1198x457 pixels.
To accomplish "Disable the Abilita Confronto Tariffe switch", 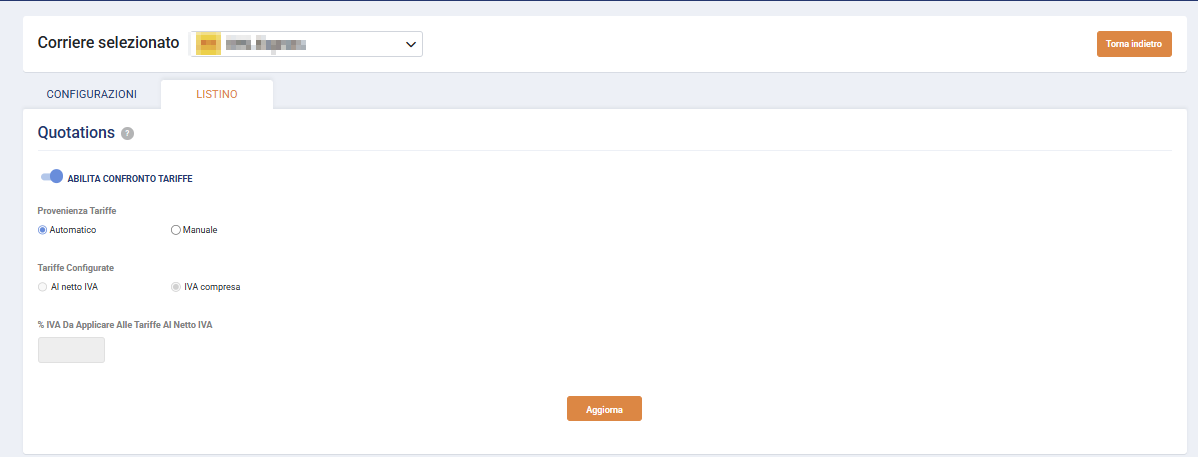I will (52, 177).
